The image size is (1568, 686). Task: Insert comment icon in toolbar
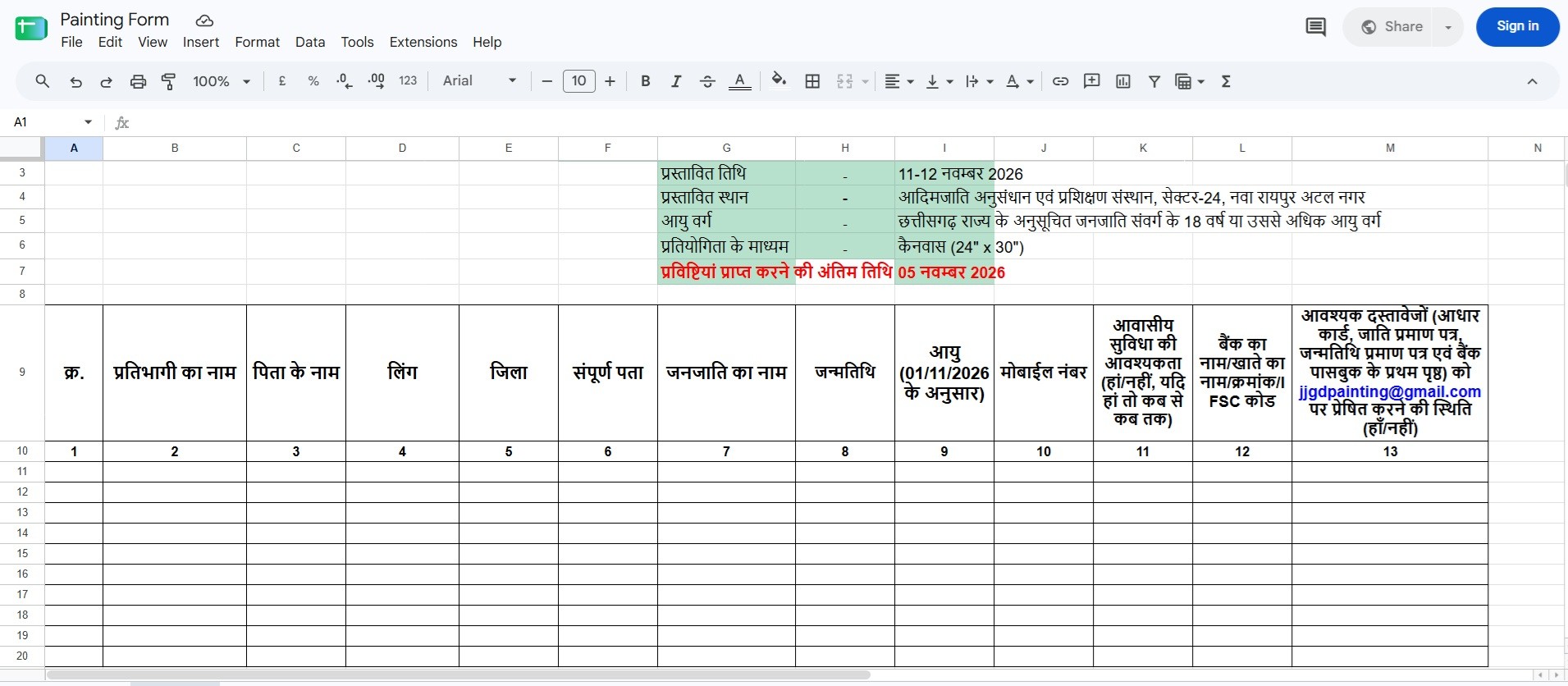pyautogui.click(x=1091, y=81)
